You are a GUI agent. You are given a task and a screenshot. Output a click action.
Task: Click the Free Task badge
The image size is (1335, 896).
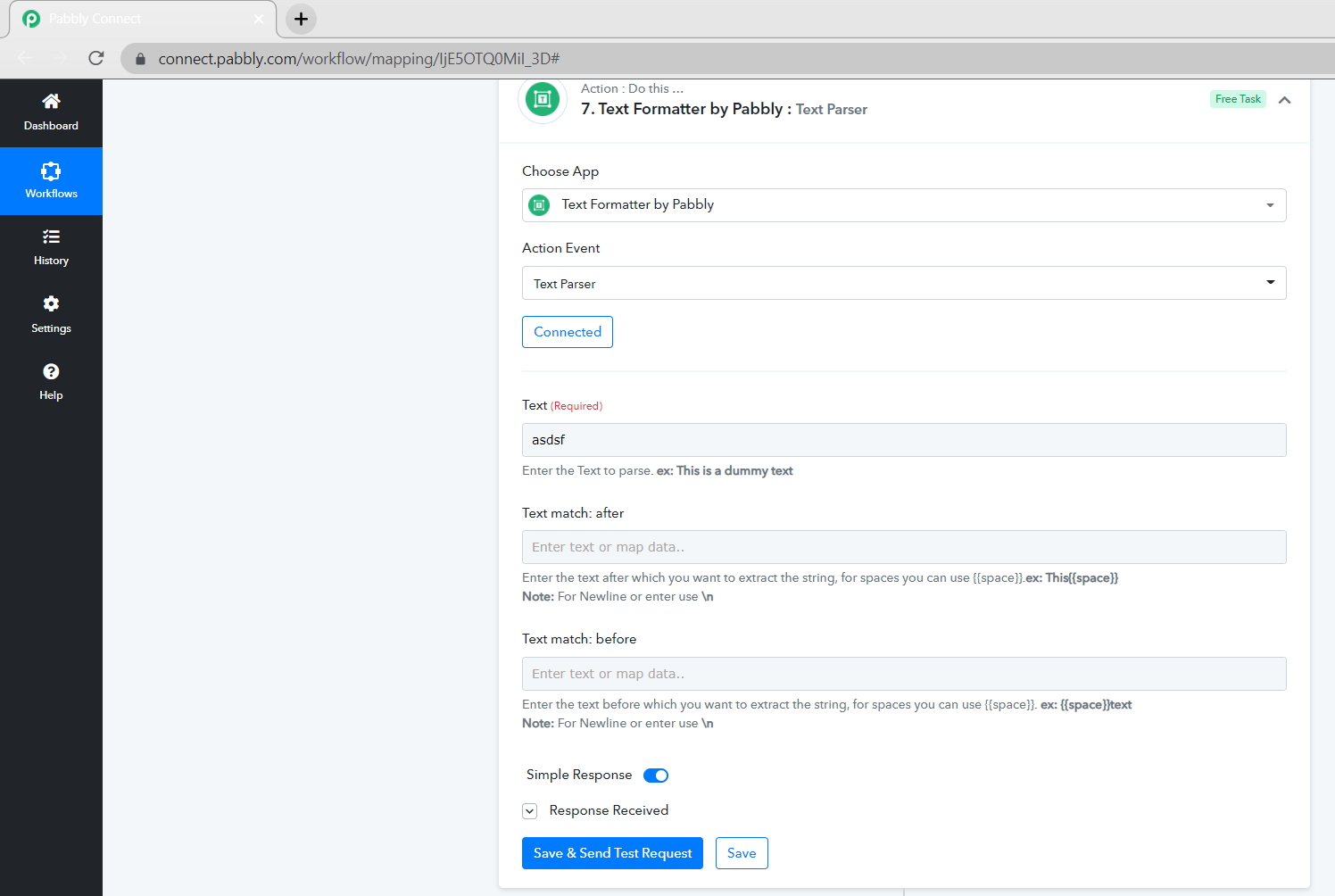click(x=1238, y=99)
